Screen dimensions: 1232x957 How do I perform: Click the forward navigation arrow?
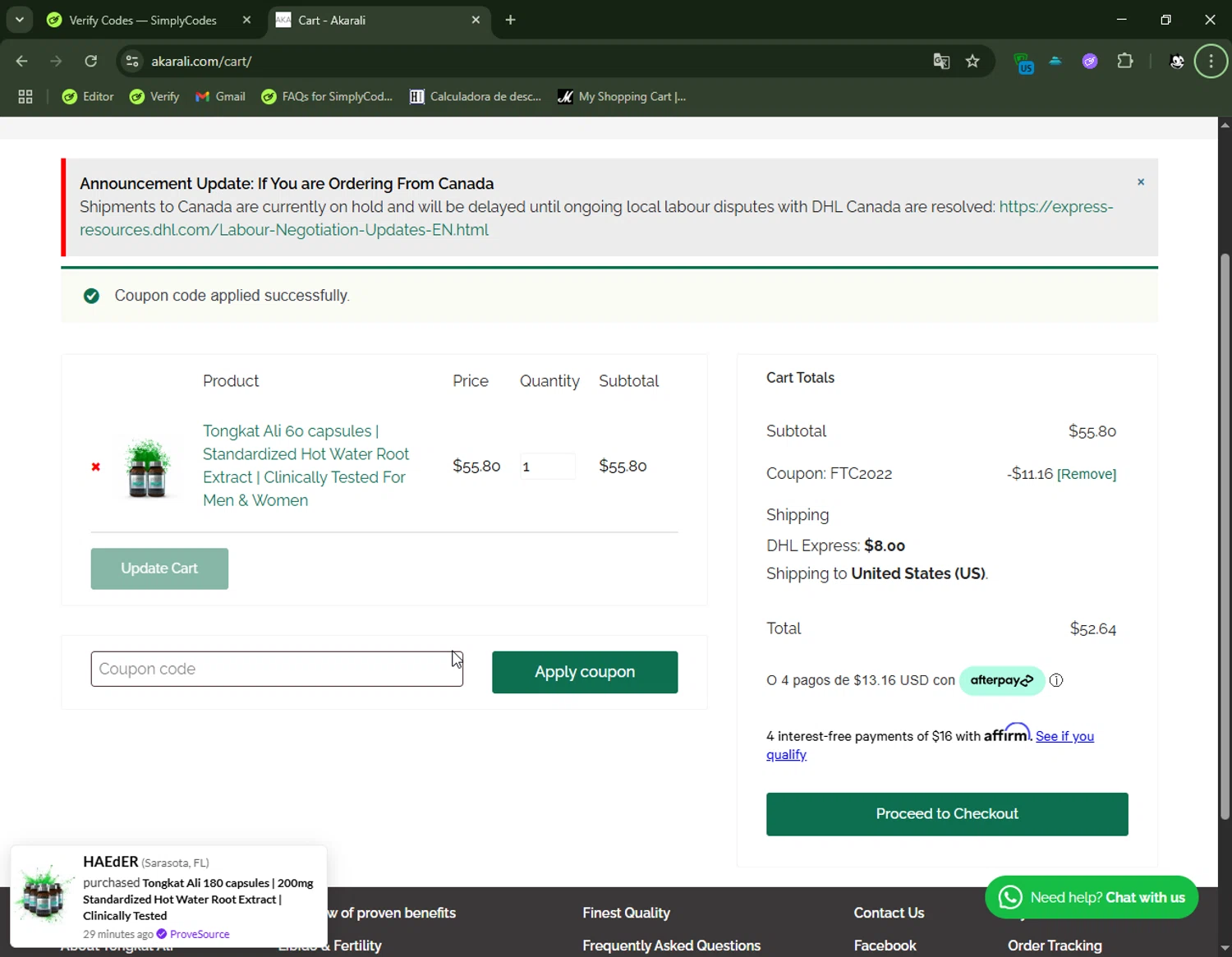56,61
